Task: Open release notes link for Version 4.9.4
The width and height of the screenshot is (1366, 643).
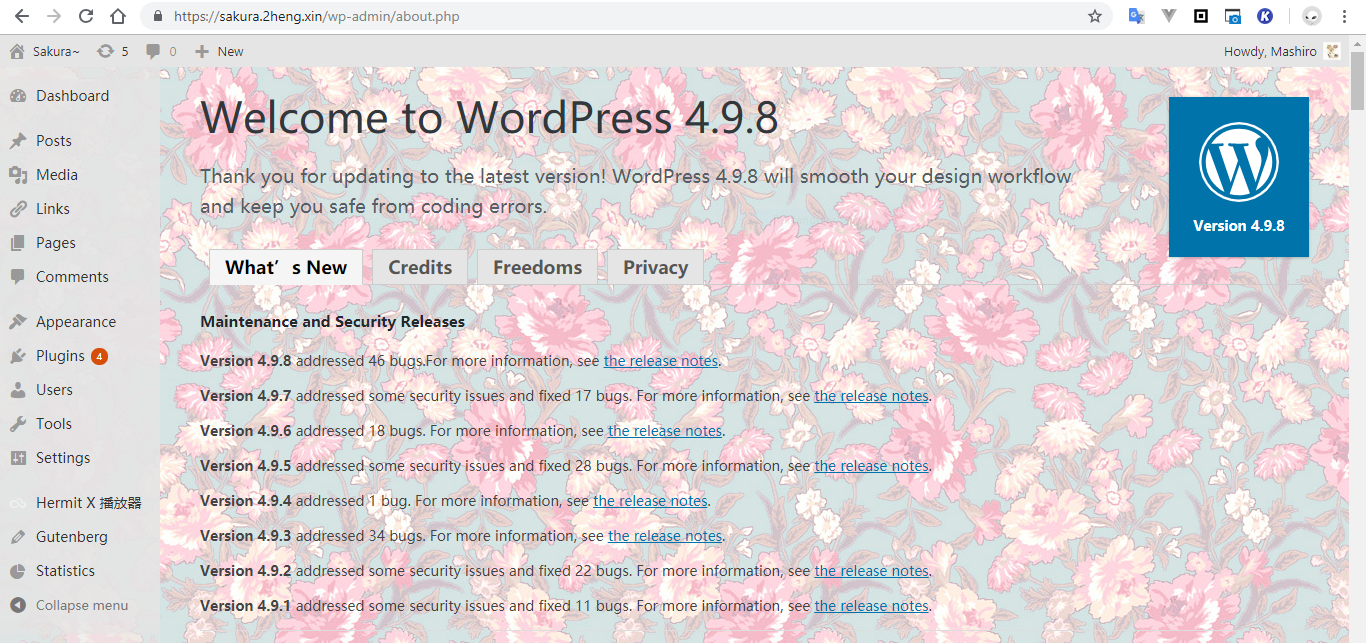Action: [x=650, y=501]
